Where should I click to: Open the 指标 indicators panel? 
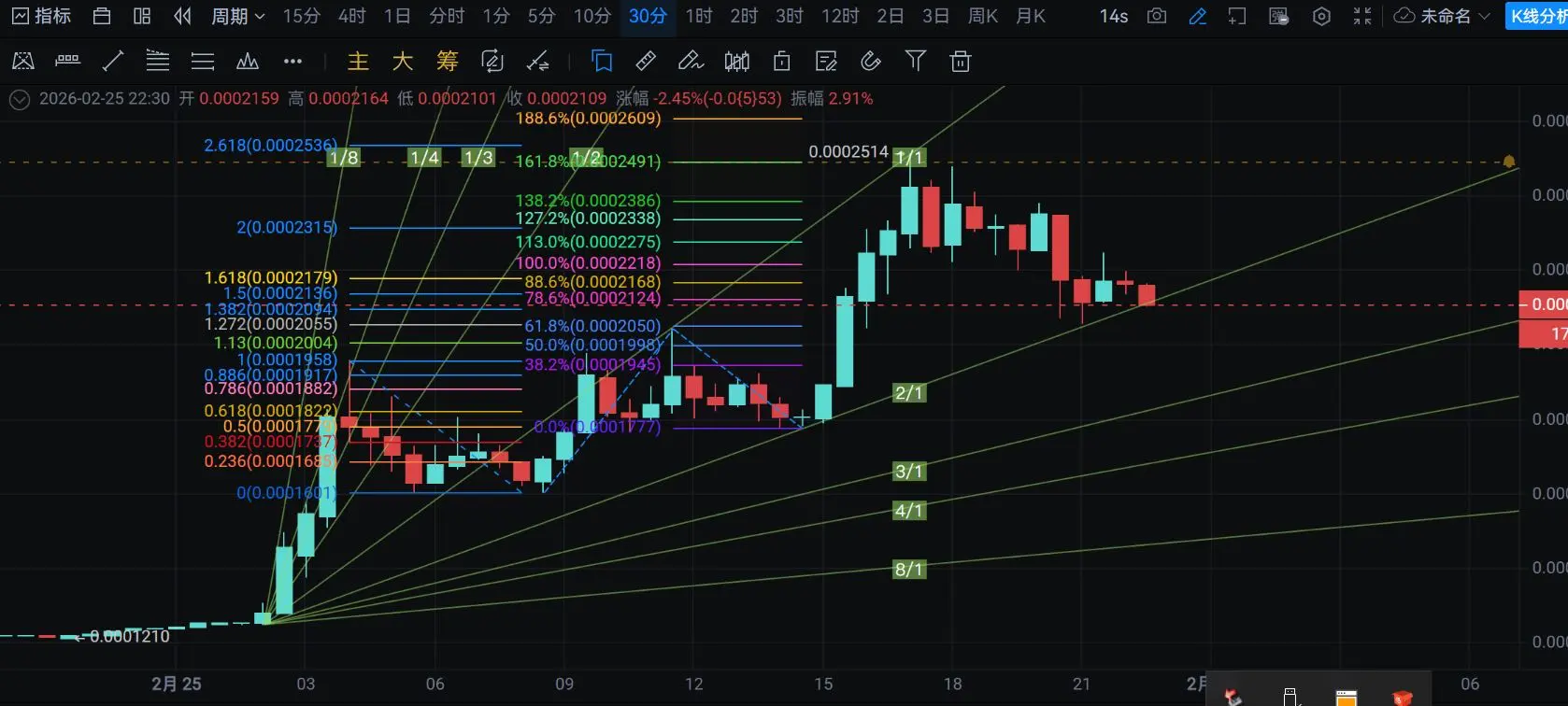pyautogui.click(x=41, y=16)
